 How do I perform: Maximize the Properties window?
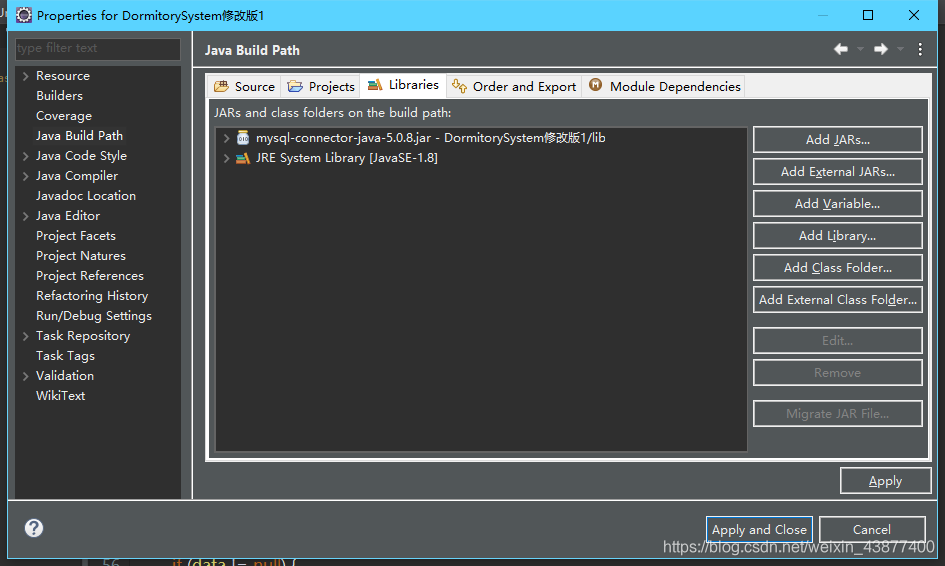[868, 15]
